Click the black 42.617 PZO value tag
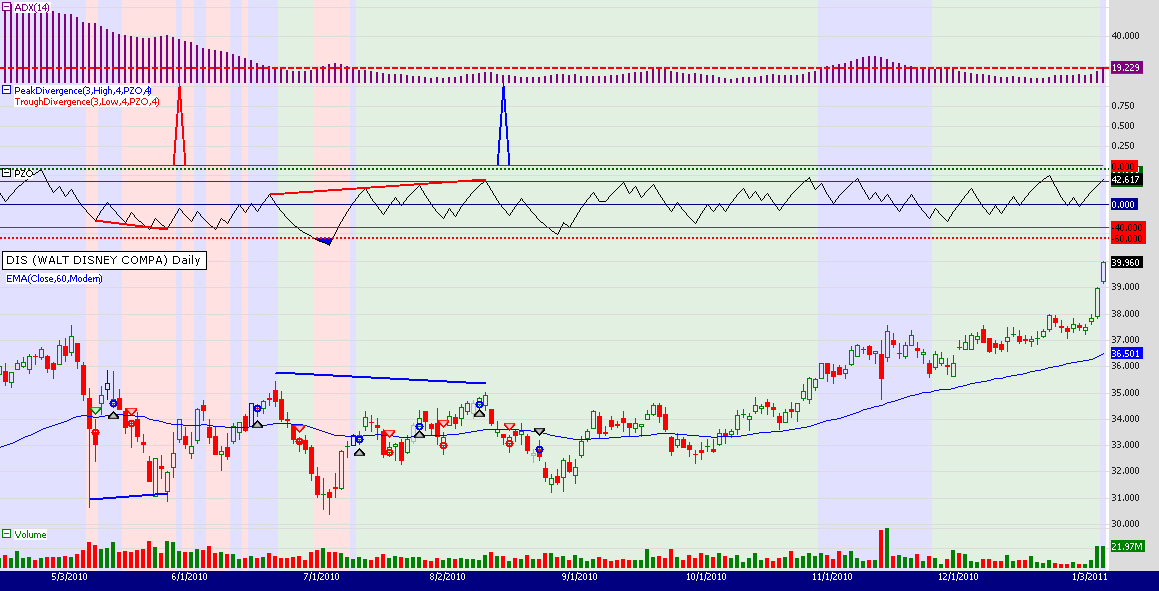This screenshot has width=1159, height=591. point(1126,179)
